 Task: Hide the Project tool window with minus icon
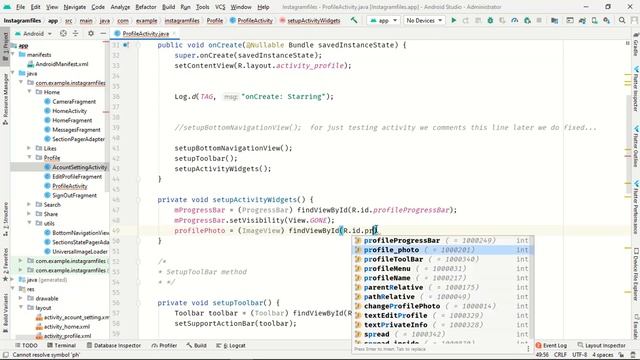tap(103, 33)
